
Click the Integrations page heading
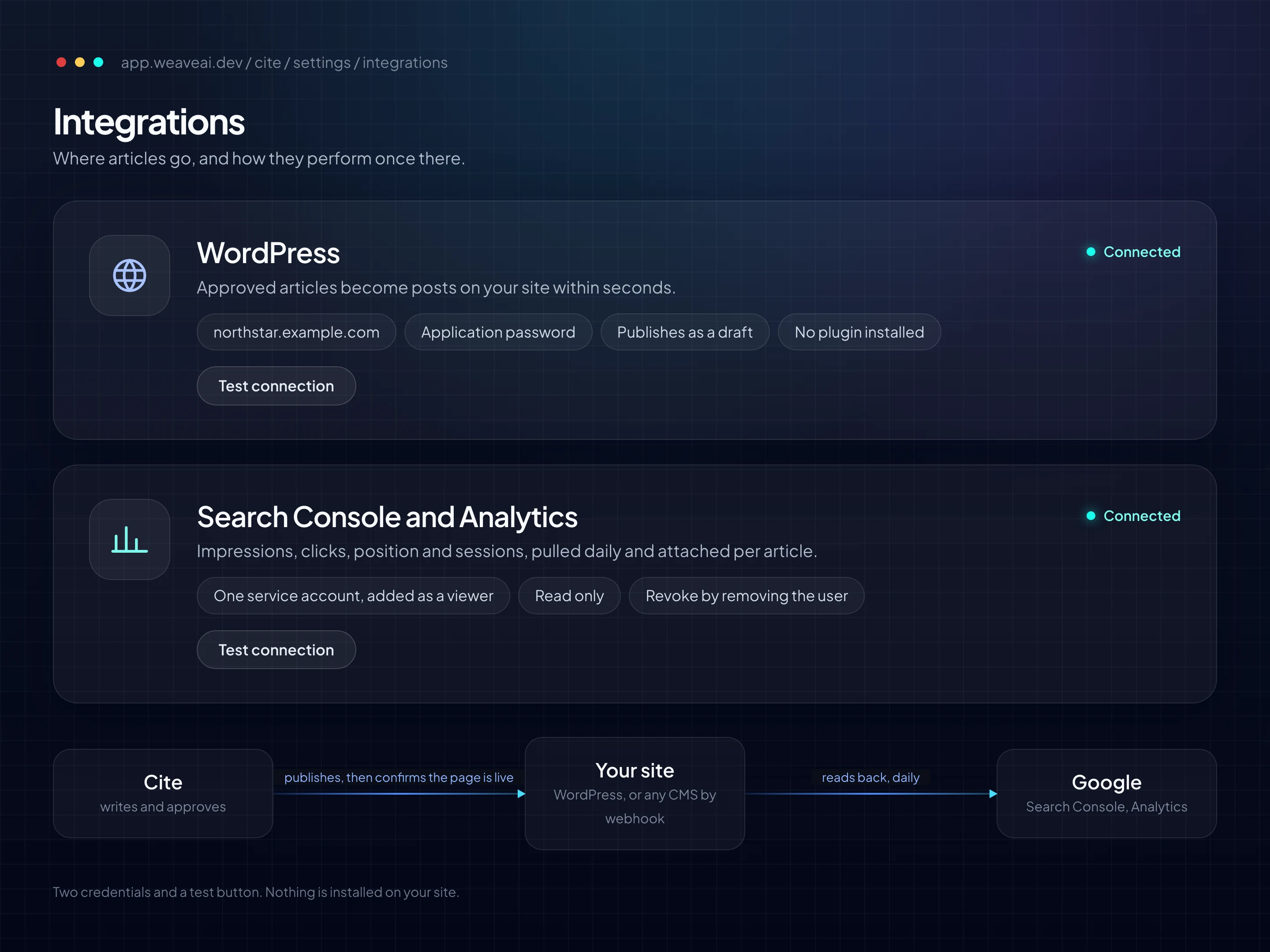click(149, 122)
